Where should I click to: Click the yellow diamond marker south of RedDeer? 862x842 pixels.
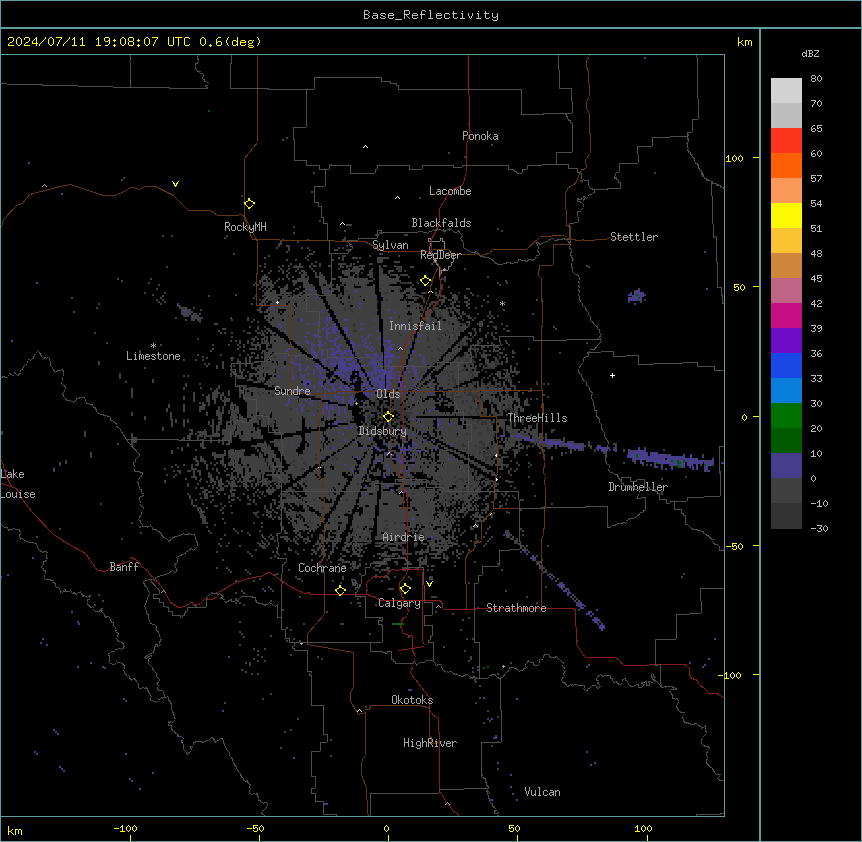click(x=425, y=281)
